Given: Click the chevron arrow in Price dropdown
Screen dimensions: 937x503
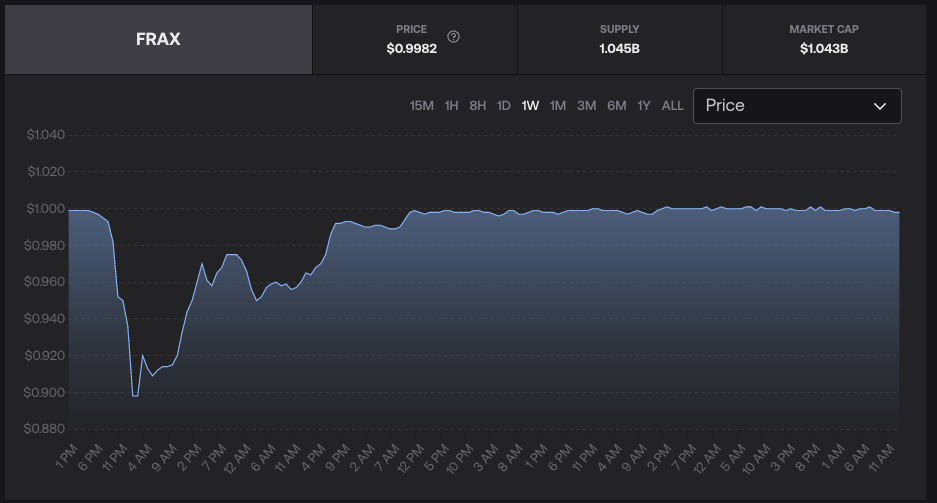Looking at the screenshot, I should [x=880, y=106].
